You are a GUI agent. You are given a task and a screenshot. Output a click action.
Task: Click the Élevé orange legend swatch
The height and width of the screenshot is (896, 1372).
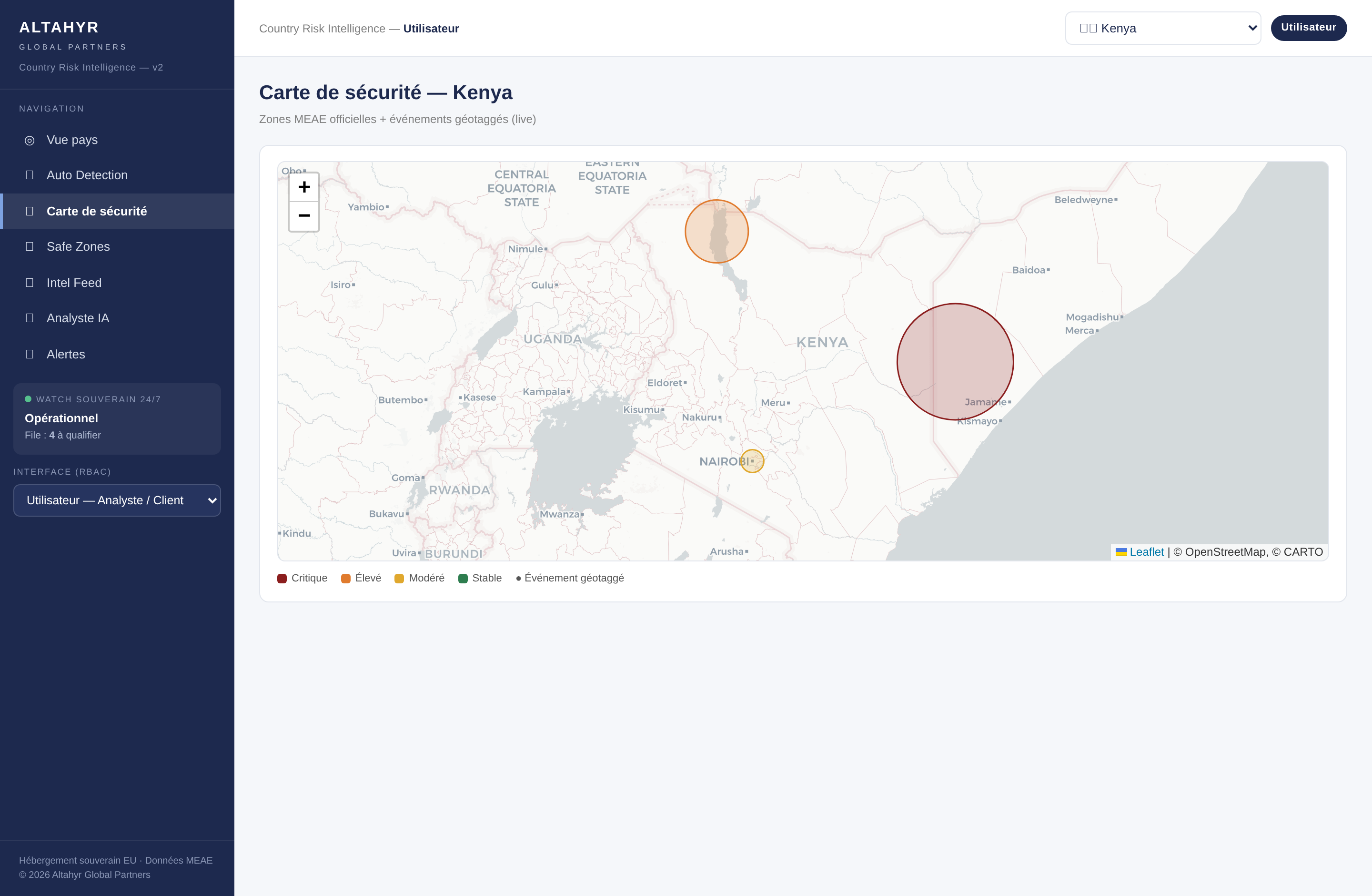[346, 578]
